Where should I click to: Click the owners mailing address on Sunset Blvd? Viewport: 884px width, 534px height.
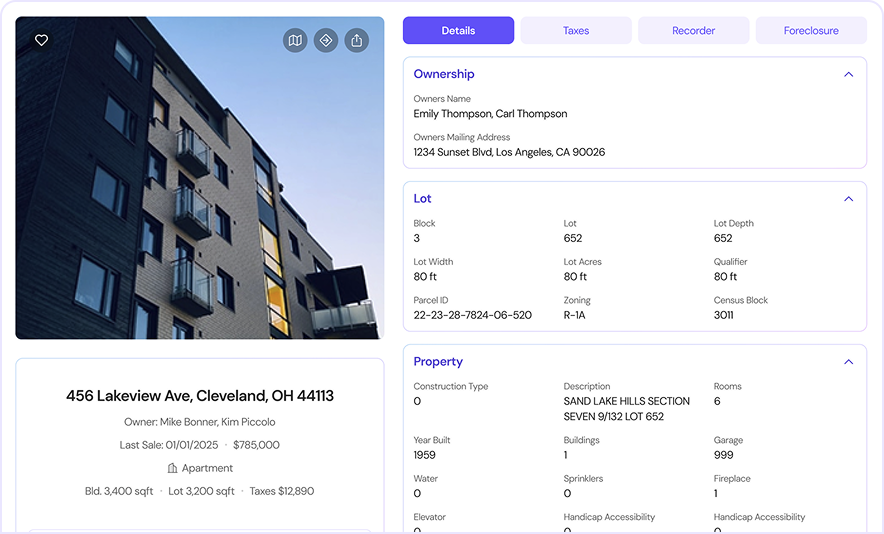[509, 152]
